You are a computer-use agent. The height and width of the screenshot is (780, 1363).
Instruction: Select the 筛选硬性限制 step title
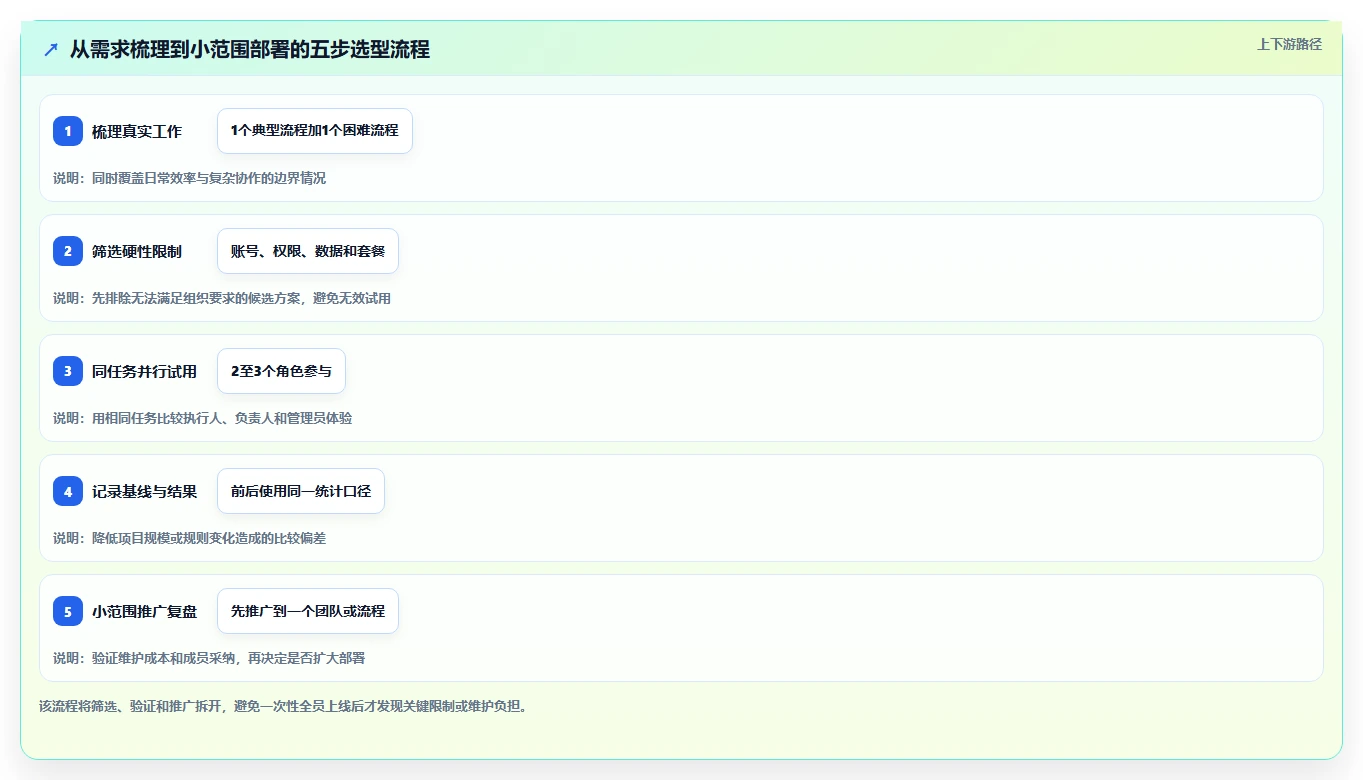pos(137,251)
